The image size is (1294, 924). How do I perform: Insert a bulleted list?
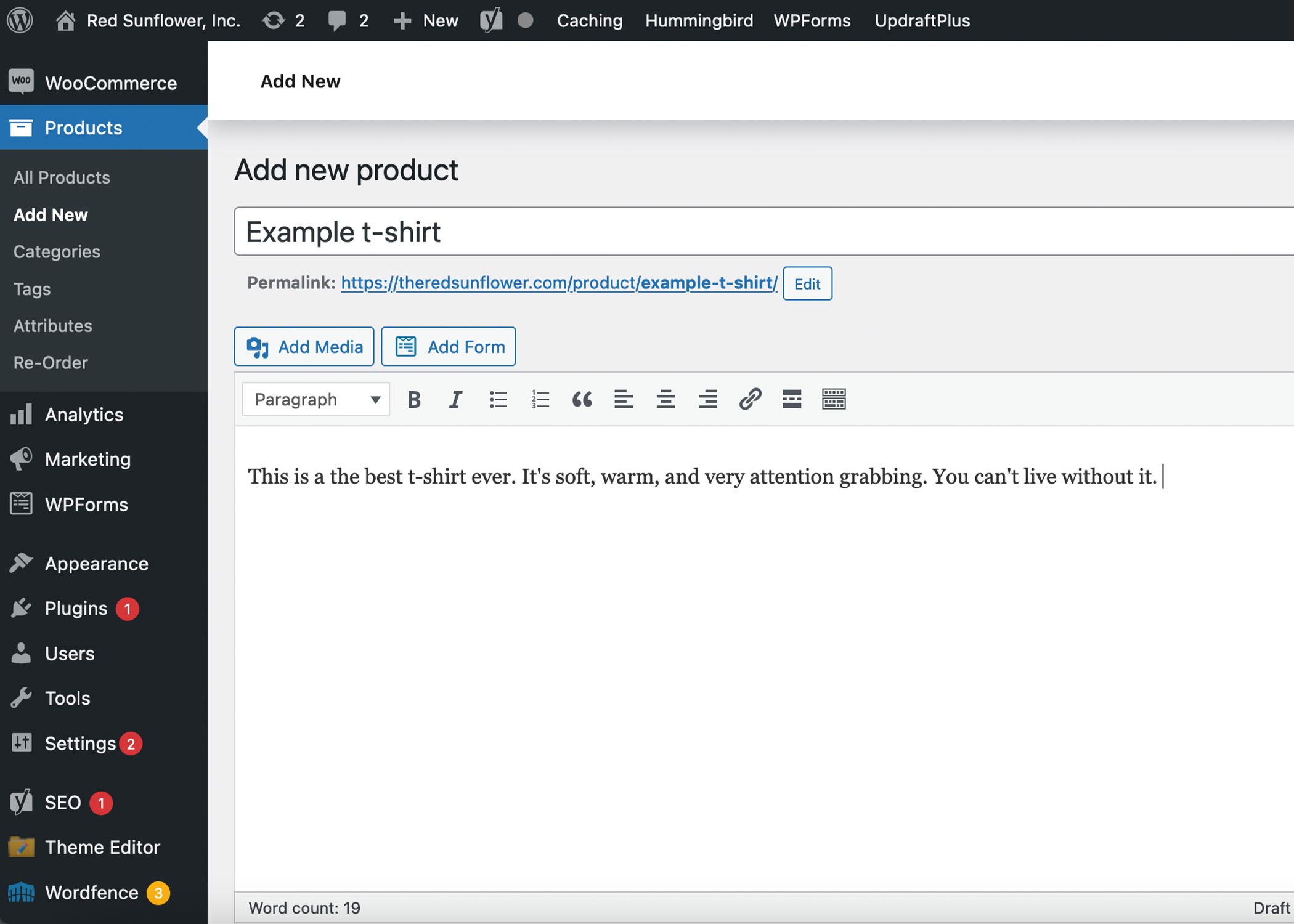498,399
